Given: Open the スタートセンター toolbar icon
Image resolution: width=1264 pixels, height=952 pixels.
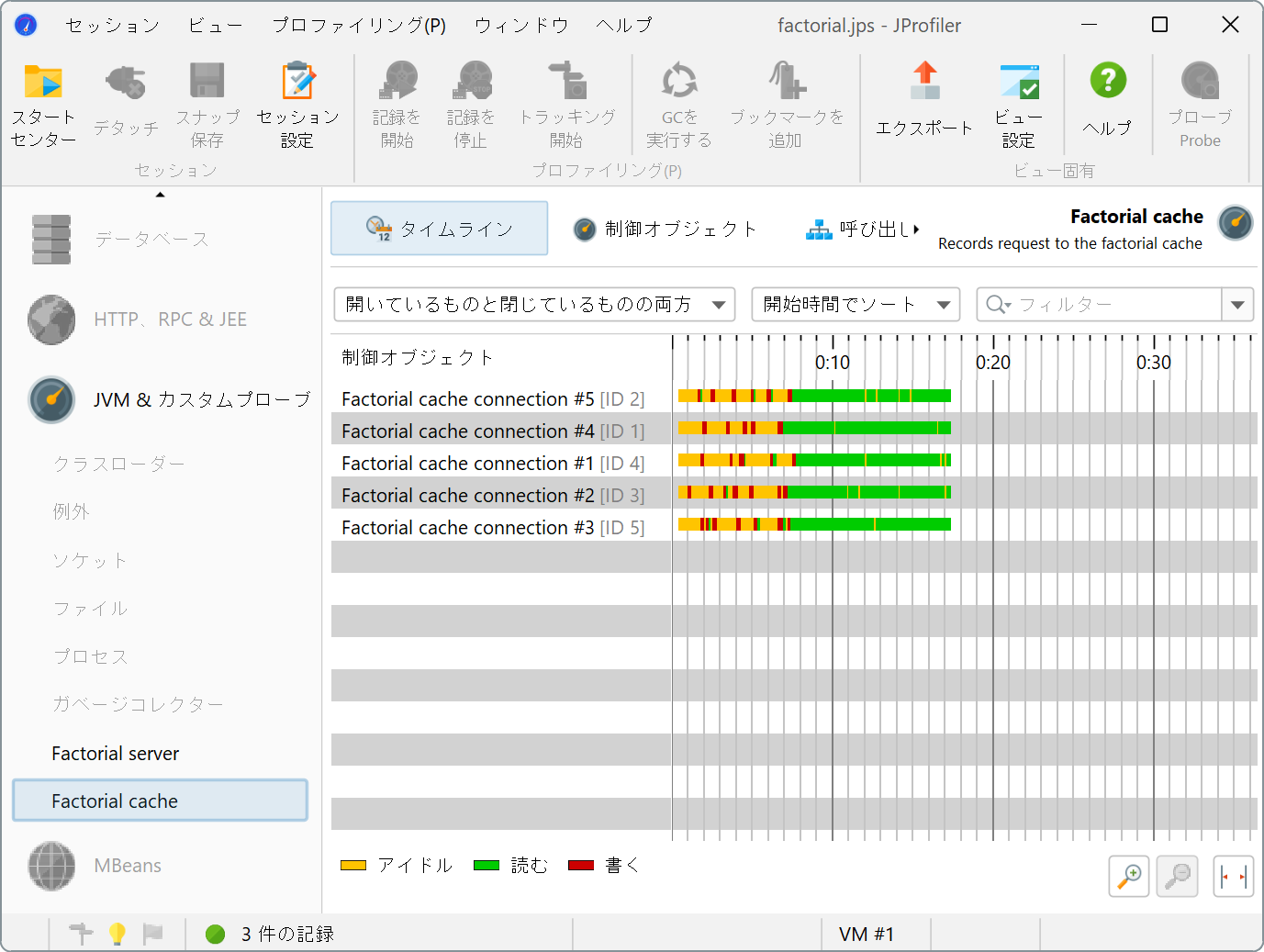Looking at the screenshot, I should click(x=43, y=83).
